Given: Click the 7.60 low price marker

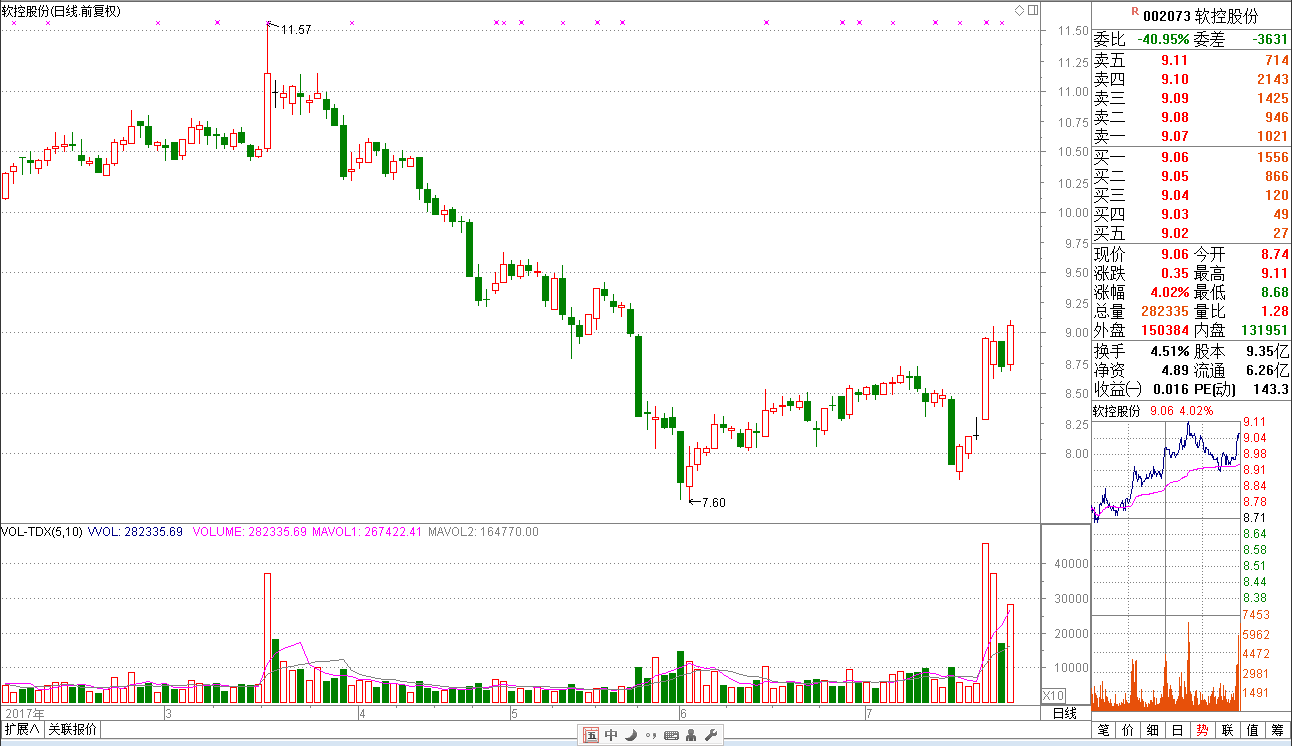Looking at the screenshot, I should pos(713,503).
